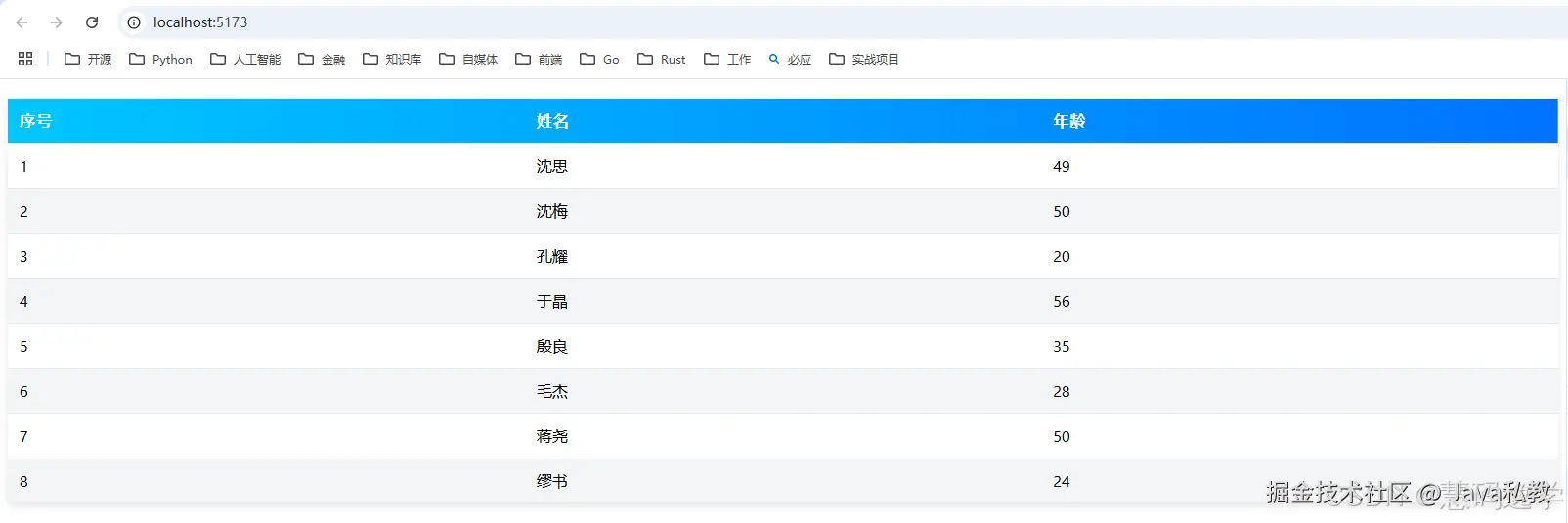
Task: Click sequence number 8 in 缪书's row
Action: coord(23,482)
